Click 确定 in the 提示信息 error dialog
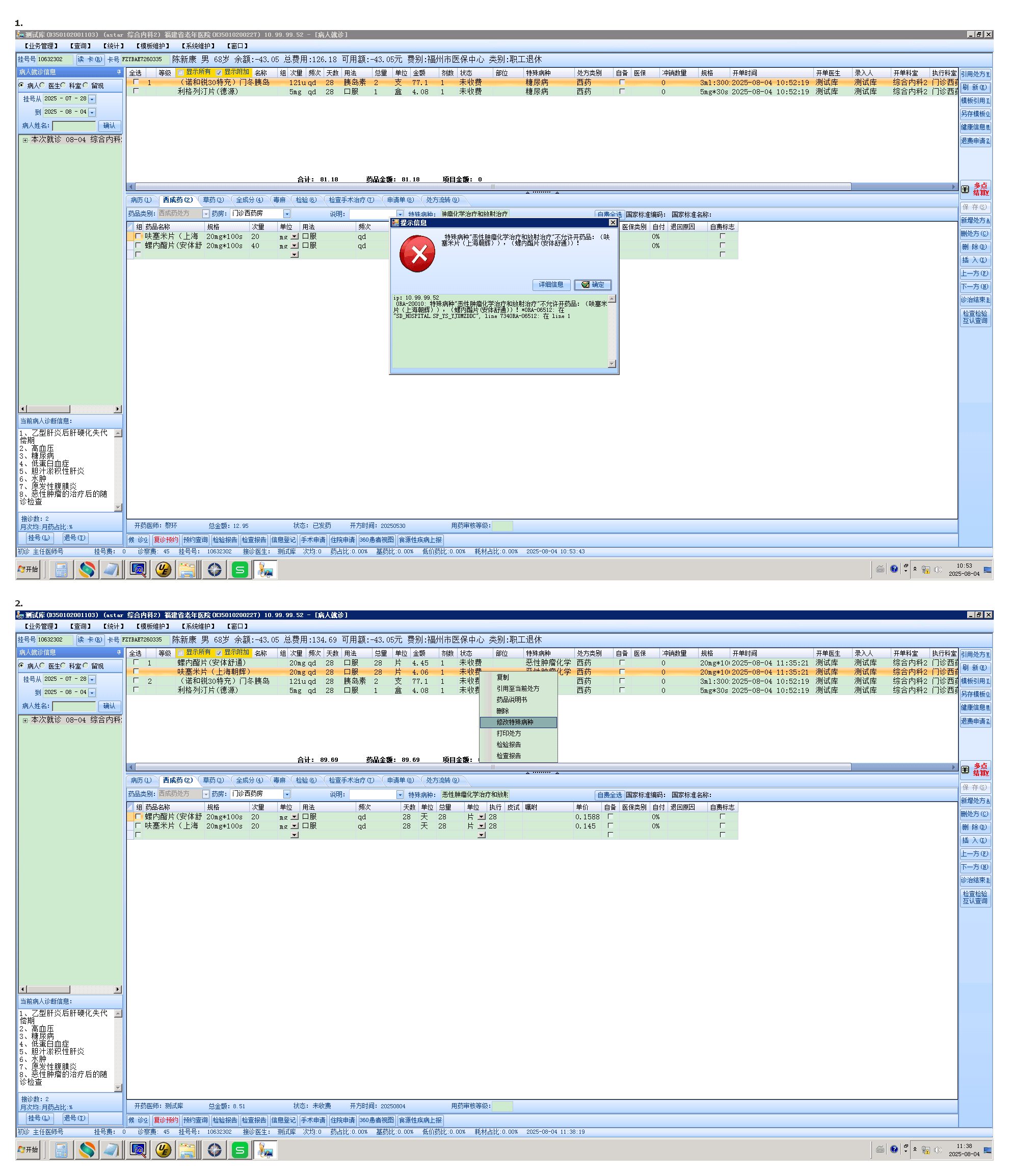The height and width of the screenshot is (1176, 1009). [593, 285]
